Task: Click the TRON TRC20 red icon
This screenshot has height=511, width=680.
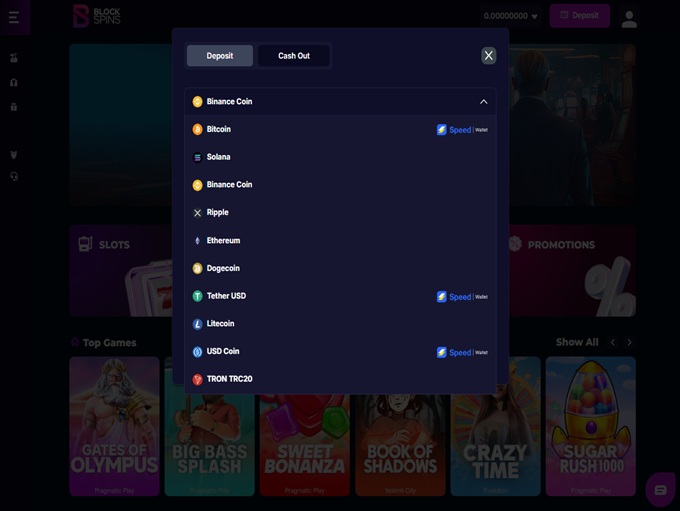Action: coord(197,380)
